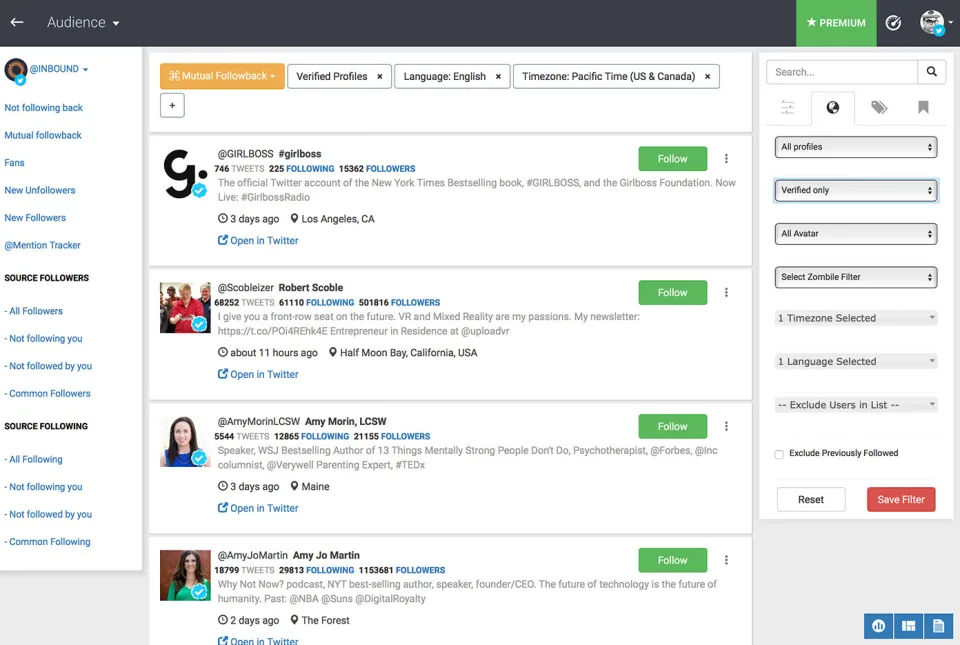This screenshot has width=960, height=645.
Task: Select Not following back in sidebar
Action: (43, 108)
